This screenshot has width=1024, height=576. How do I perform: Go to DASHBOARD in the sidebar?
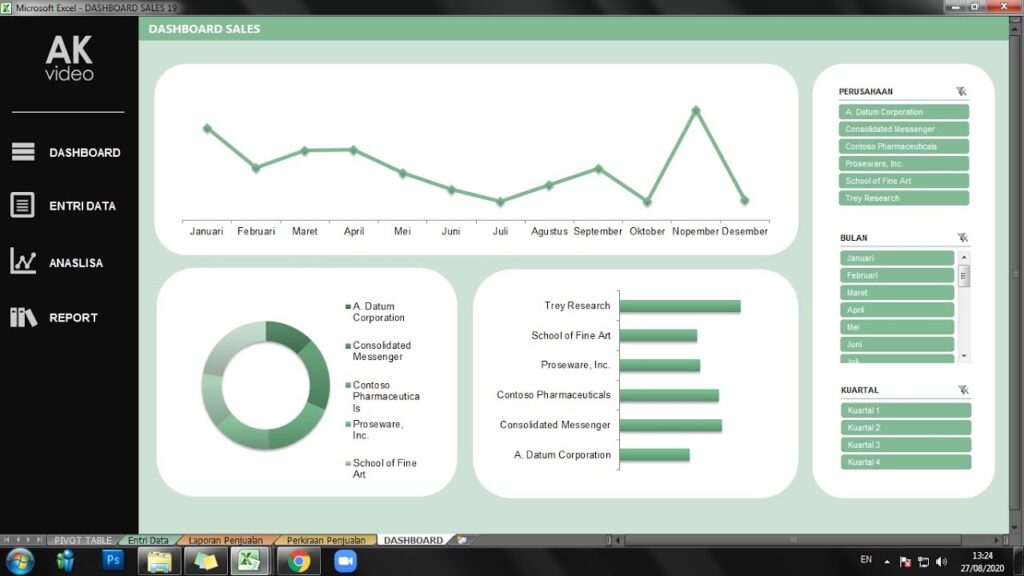tap(85, 152)
